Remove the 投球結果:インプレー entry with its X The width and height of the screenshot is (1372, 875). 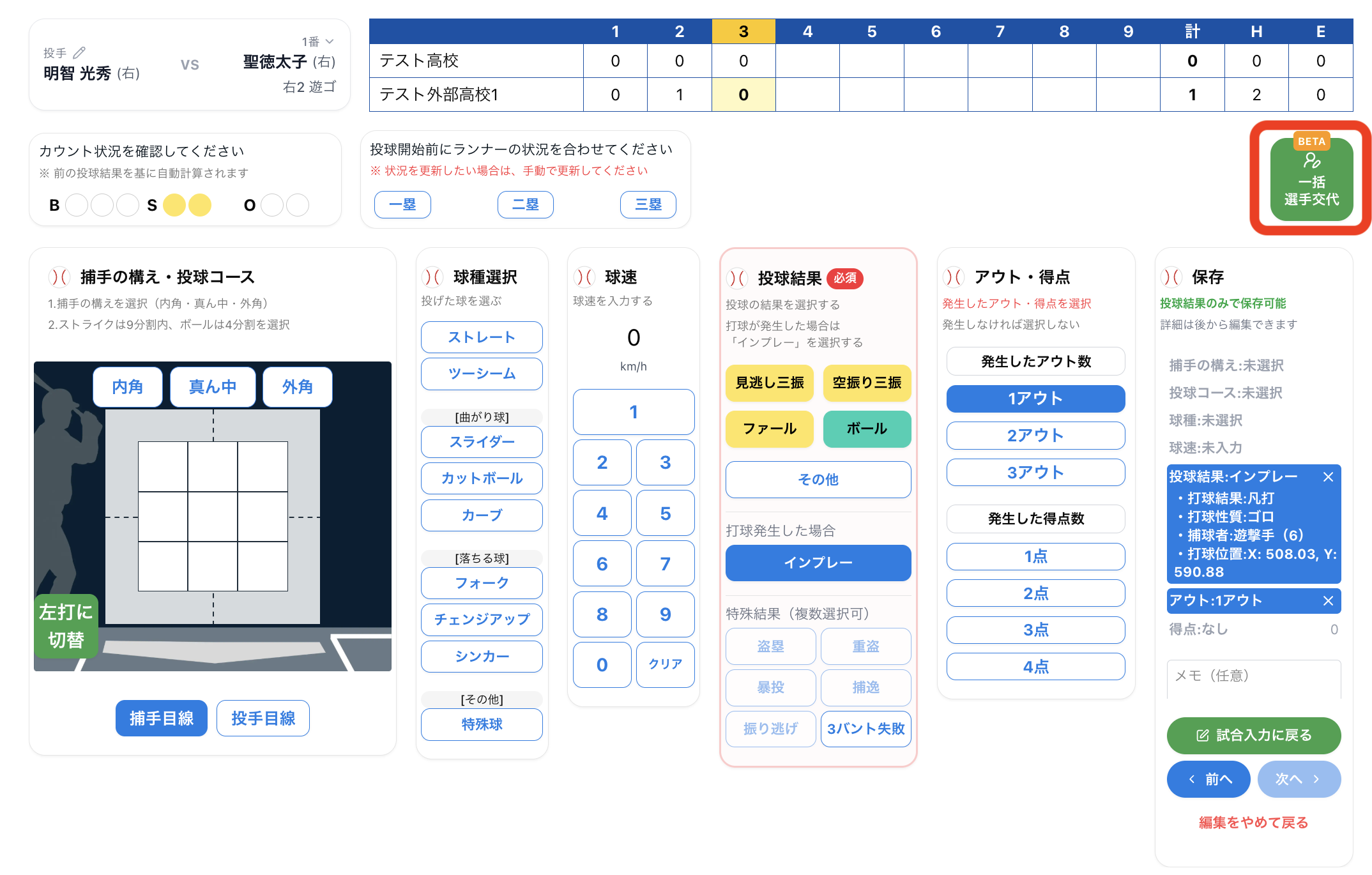coord(1328,477)
